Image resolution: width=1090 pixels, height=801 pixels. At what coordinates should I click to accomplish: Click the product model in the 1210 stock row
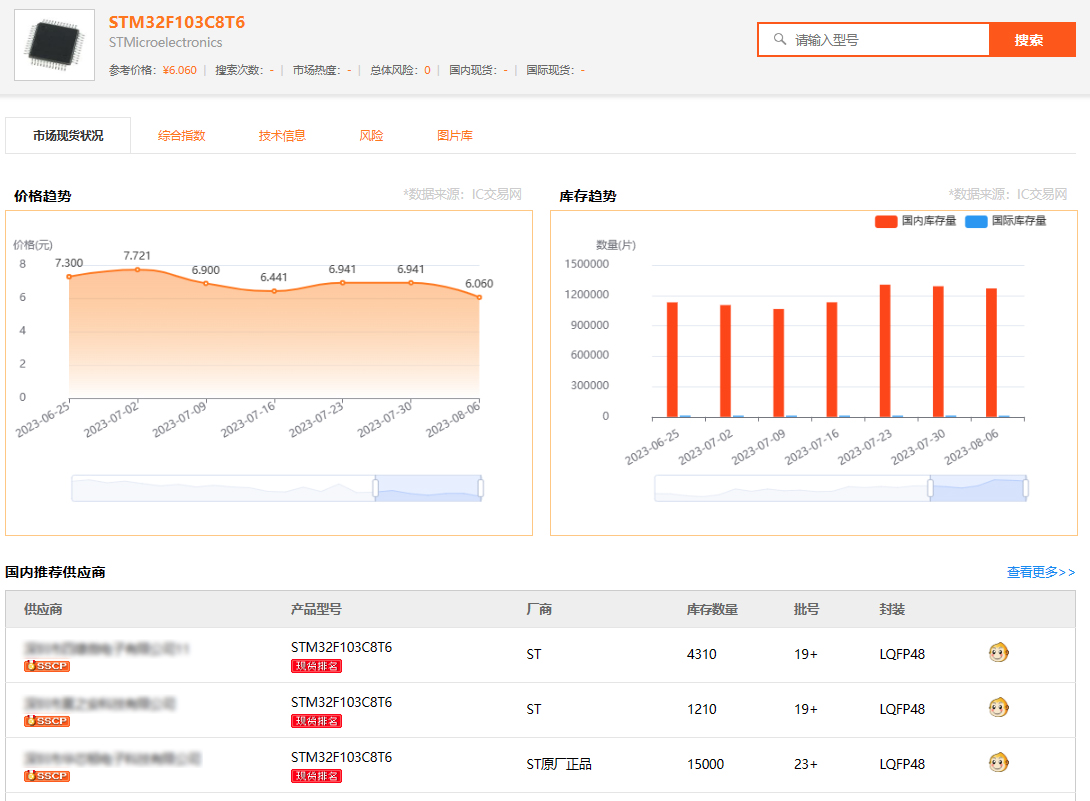click(x=341, y=702)
